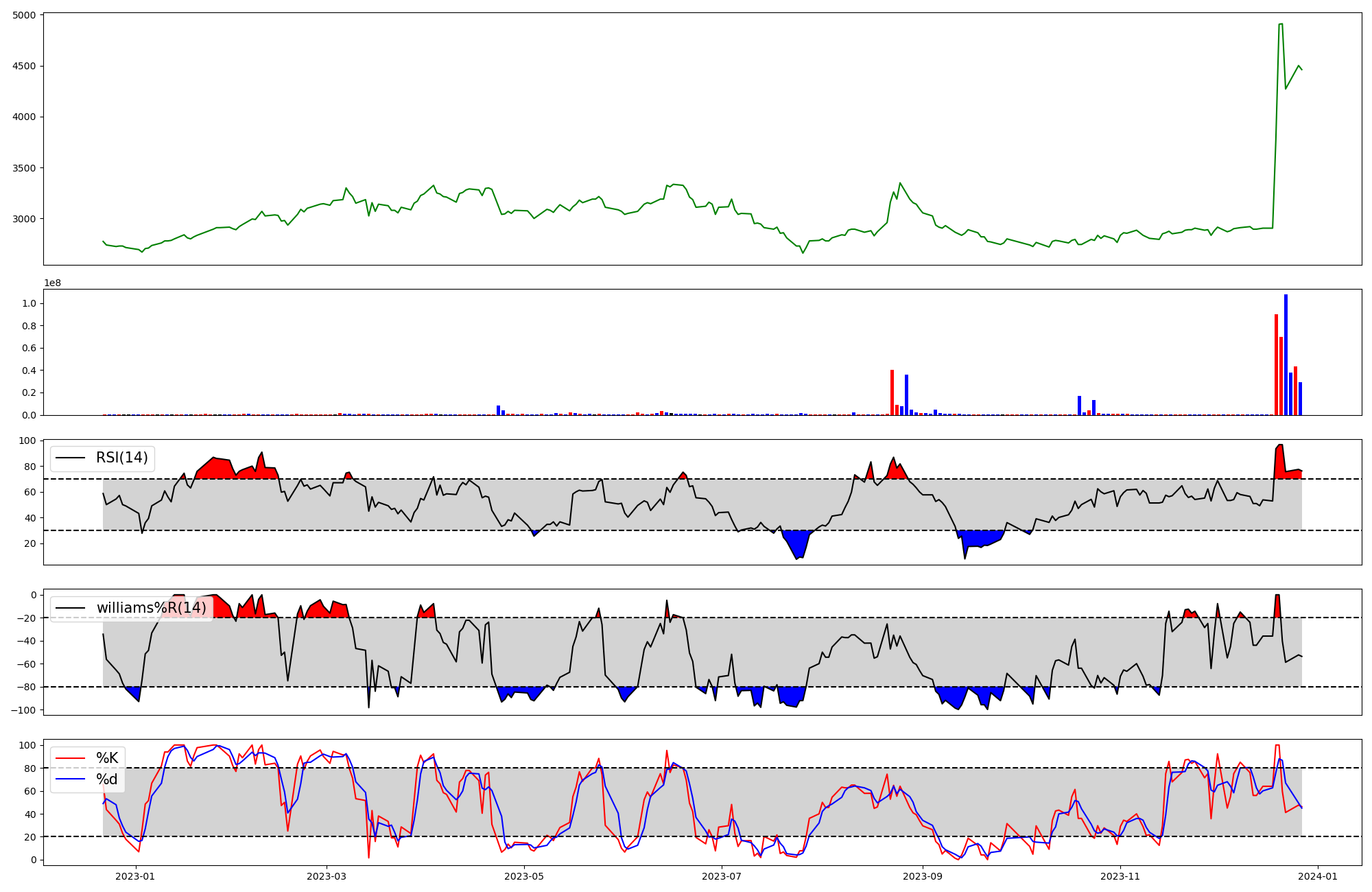The height and width of the screenshot is (892, 1372).
Task: Click the 2023-11 date tick label
Action: point(1120,876)
